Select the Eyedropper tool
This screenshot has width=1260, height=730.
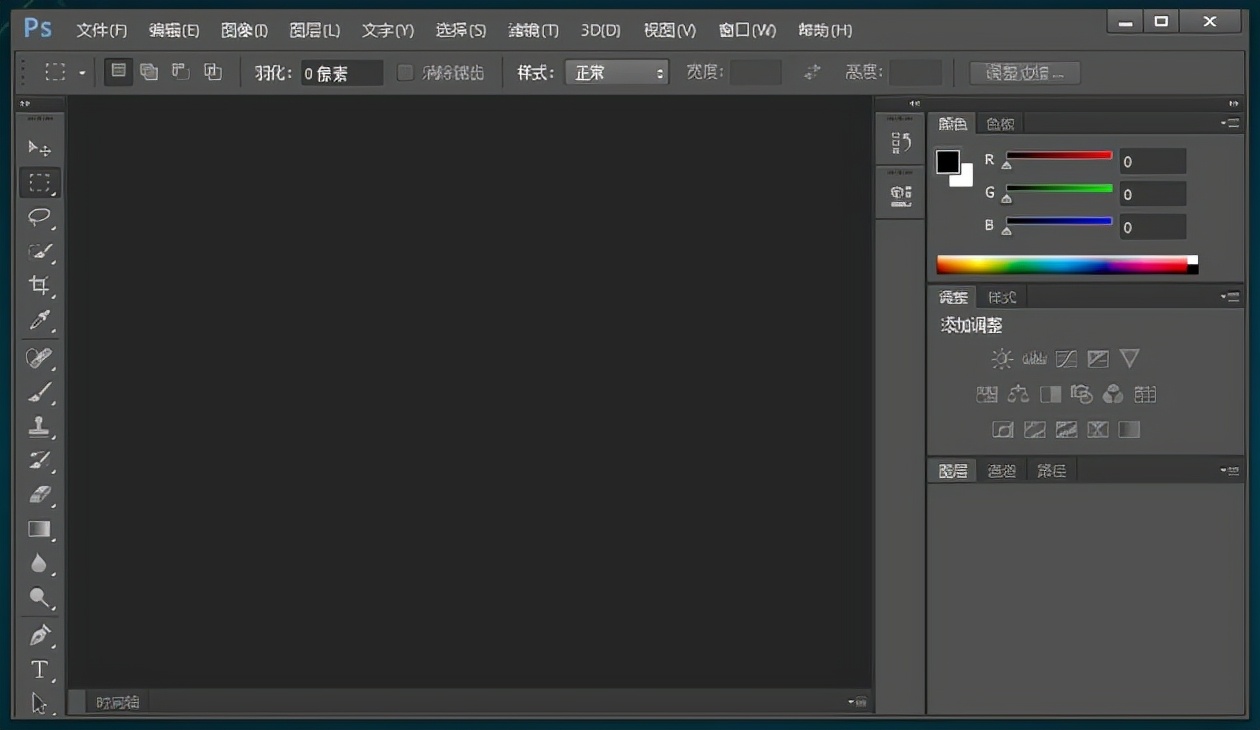coord(39,320)
